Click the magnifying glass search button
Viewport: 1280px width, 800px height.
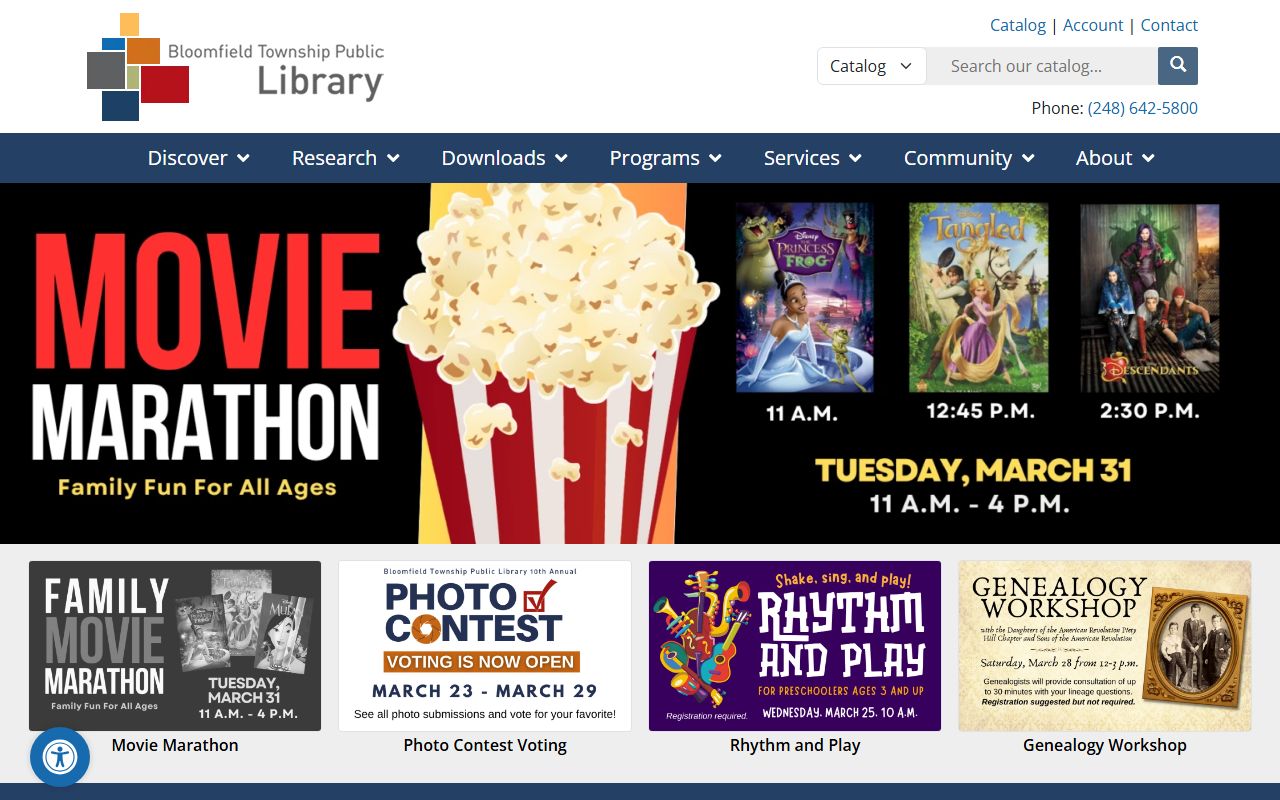tap(1178, 66)
